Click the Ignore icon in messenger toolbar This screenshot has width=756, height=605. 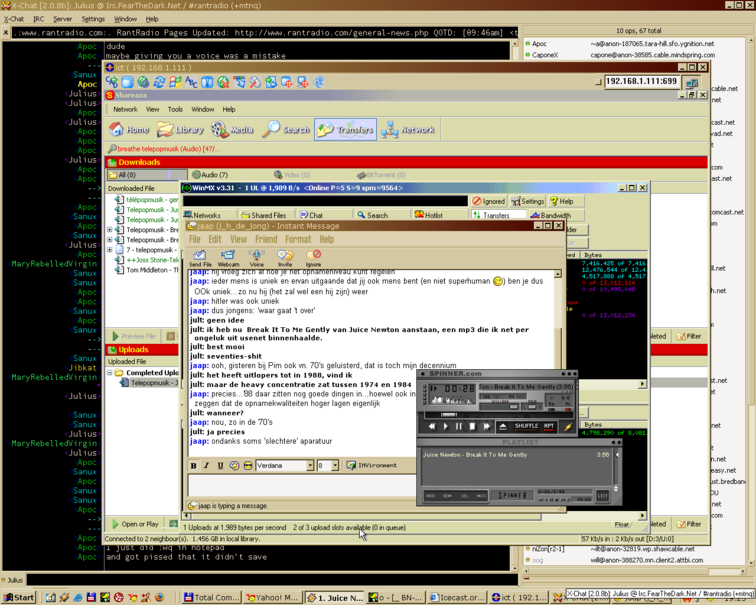pos(315,258)
